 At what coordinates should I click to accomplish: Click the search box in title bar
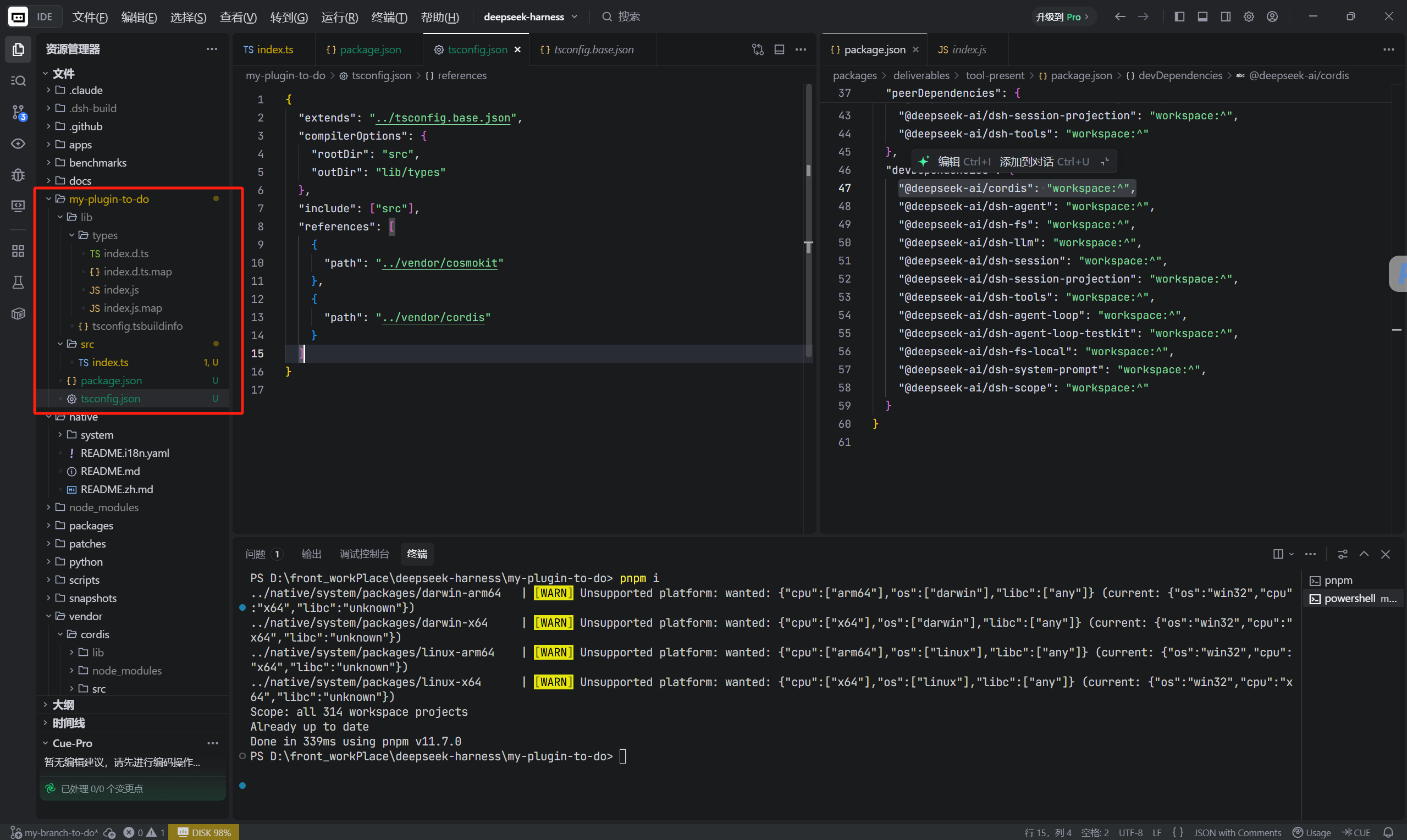(x=621, y=17)
